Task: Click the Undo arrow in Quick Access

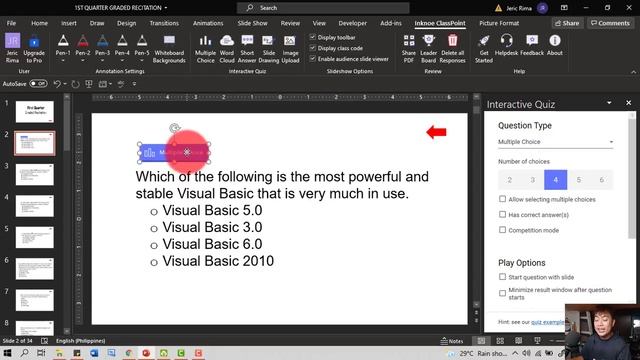Action: [x=57, y=84]
